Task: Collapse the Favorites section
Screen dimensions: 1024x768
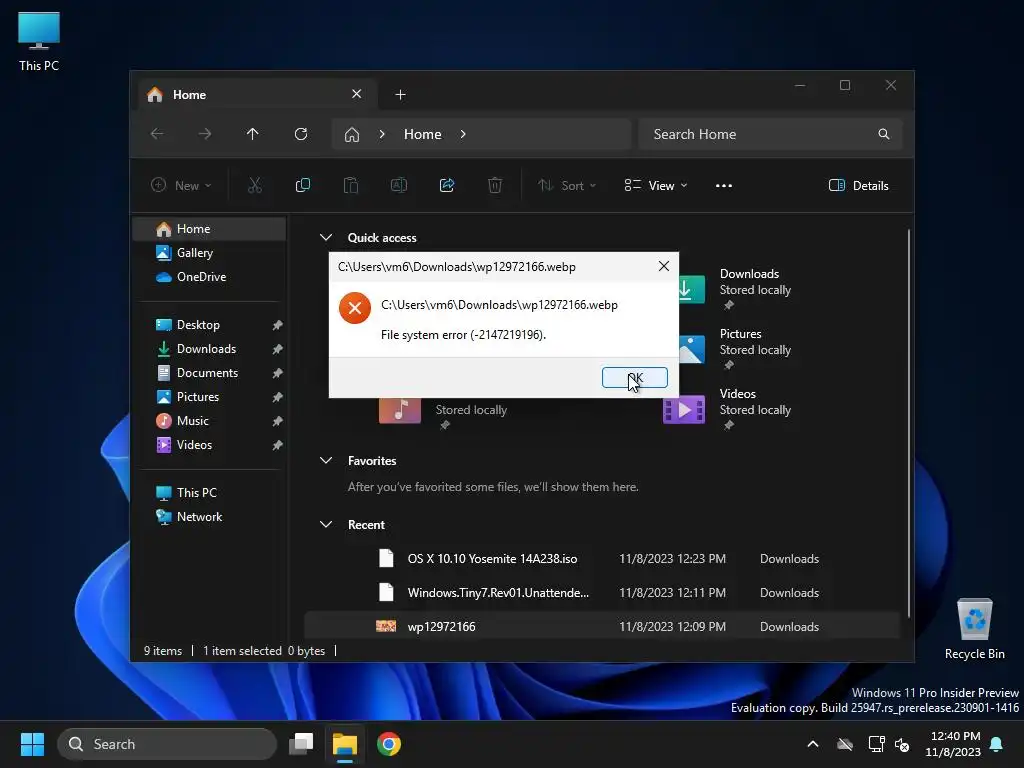Action: 326,460
